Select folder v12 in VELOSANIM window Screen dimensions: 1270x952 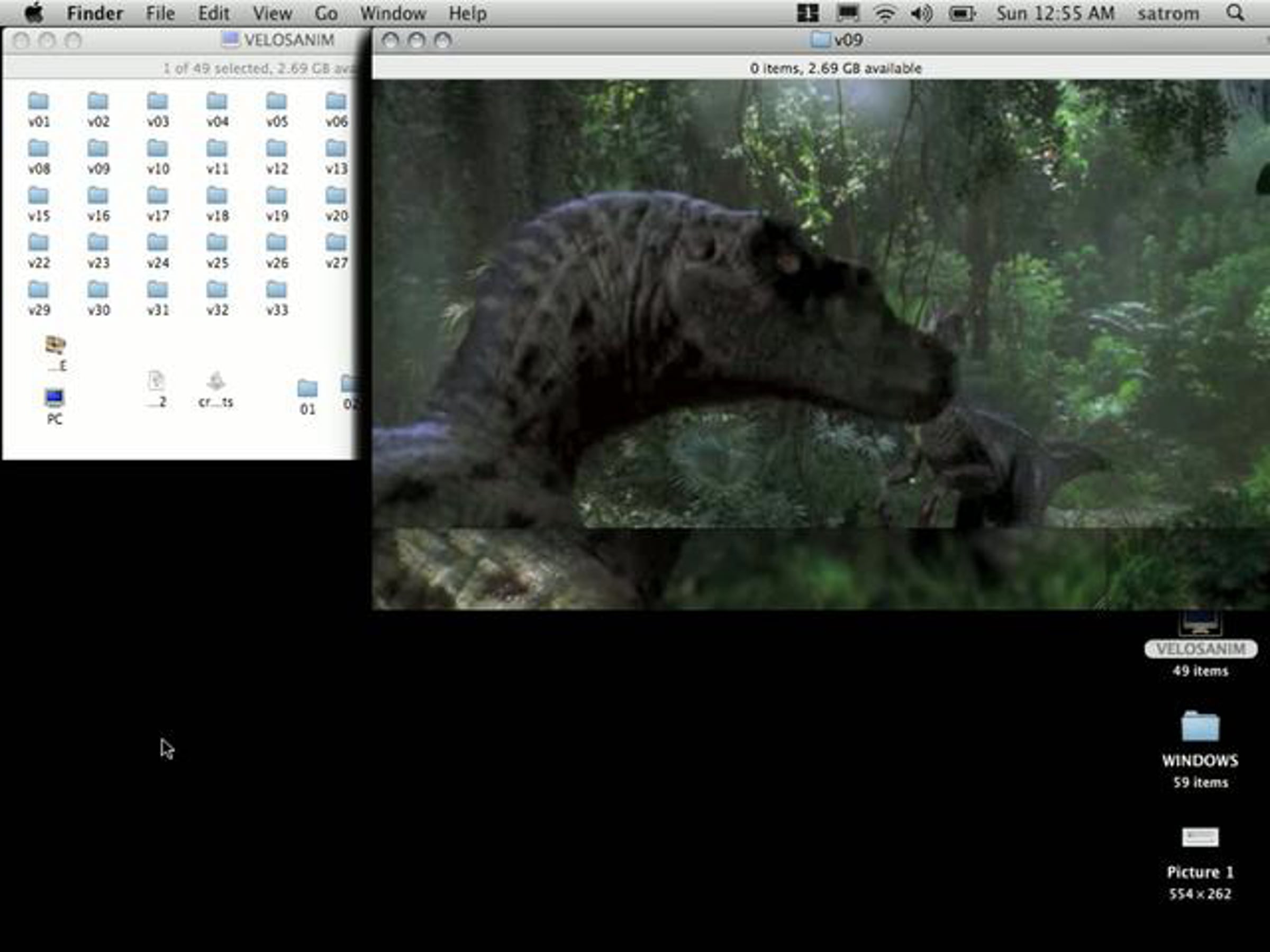point(277,156)
